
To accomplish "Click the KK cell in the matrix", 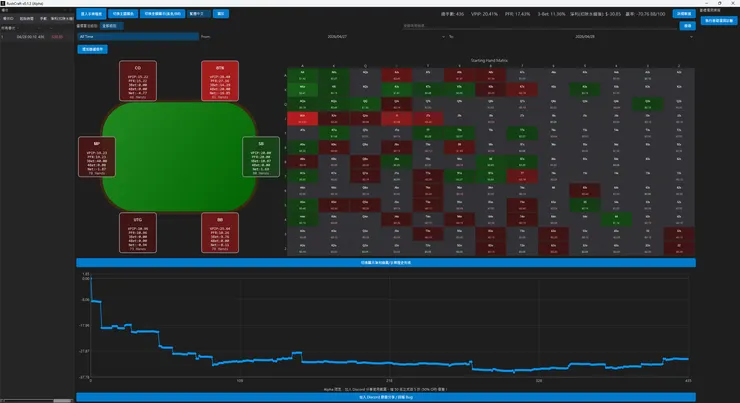I will (334, 90).
